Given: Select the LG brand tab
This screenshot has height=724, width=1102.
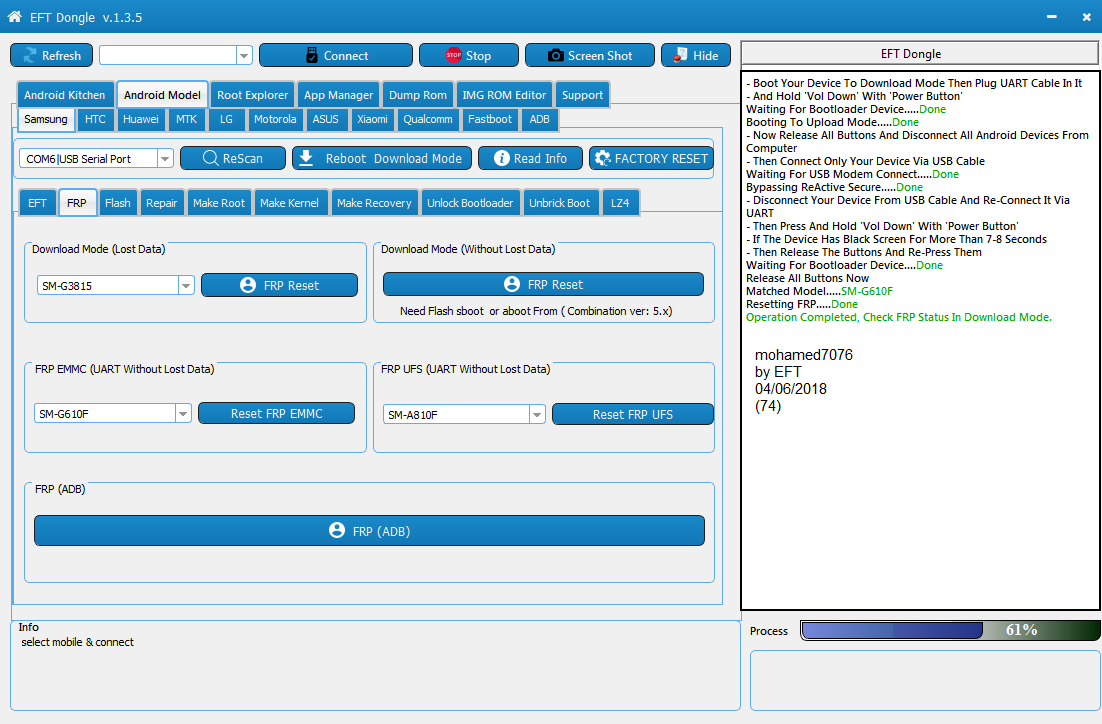Looking at the screenshot, I should [x=226, y=119].
